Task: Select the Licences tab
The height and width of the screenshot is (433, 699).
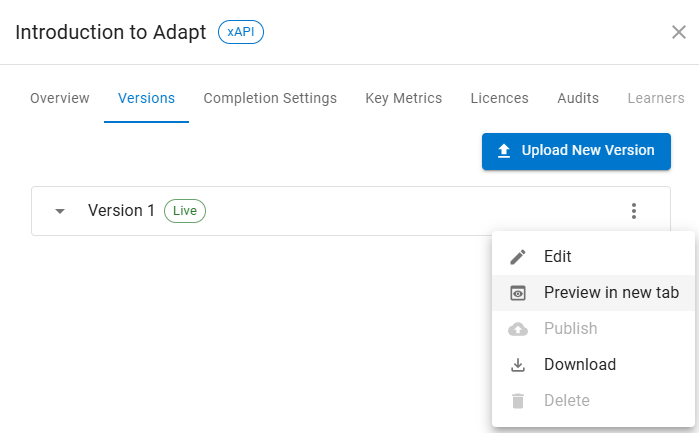Action: coord(499,98)
